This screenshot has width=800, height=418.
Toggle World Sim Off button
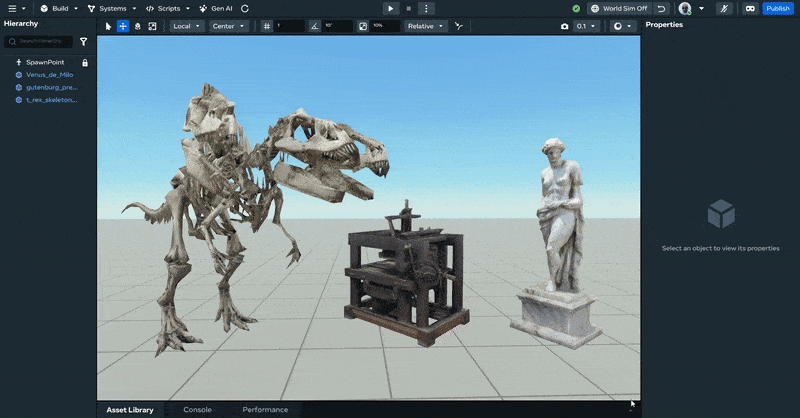(x=619, y=9)
